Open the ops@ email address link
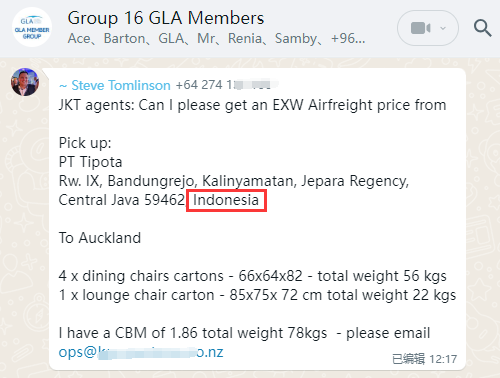 point(141,352)
